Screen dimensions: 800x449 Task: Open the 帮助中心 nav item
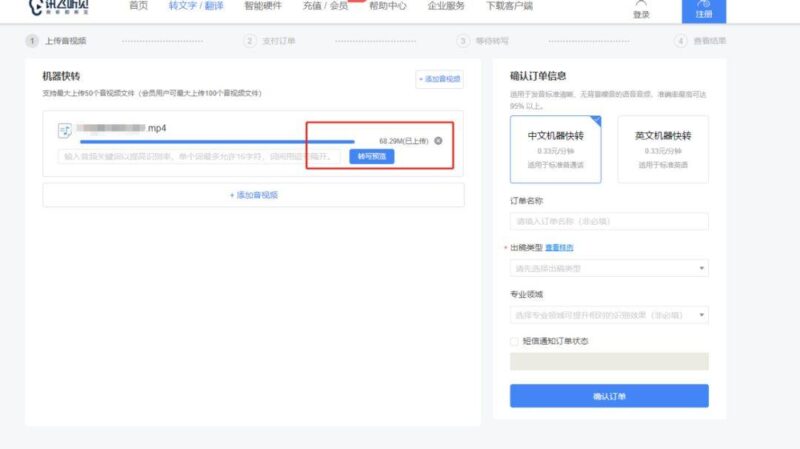pyautogui.click(x=388, y=6)
